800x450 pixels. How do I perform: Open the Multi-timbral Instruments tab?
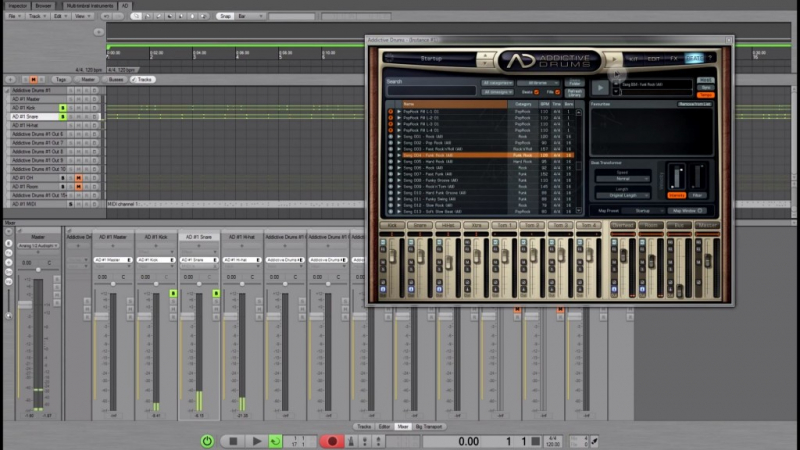pyautogui.click(x=90, y=6)
